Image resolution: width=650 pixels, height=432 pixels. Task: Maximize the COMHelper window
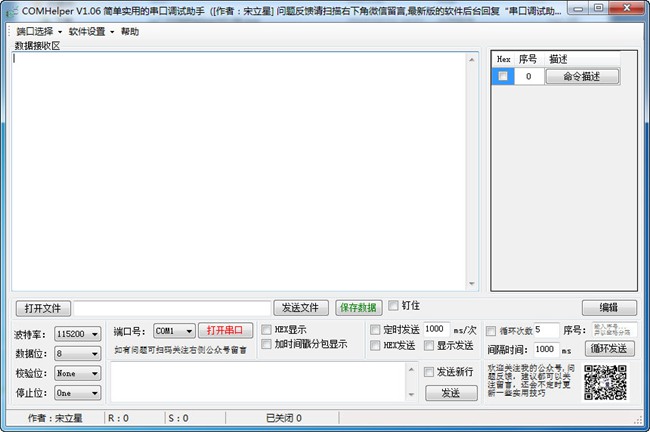point(599,8)
